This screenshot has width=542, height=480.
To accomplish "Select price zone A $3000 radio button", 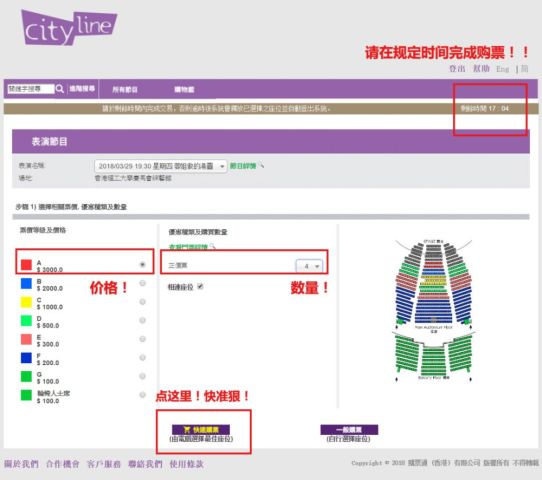I will point(142,265).
